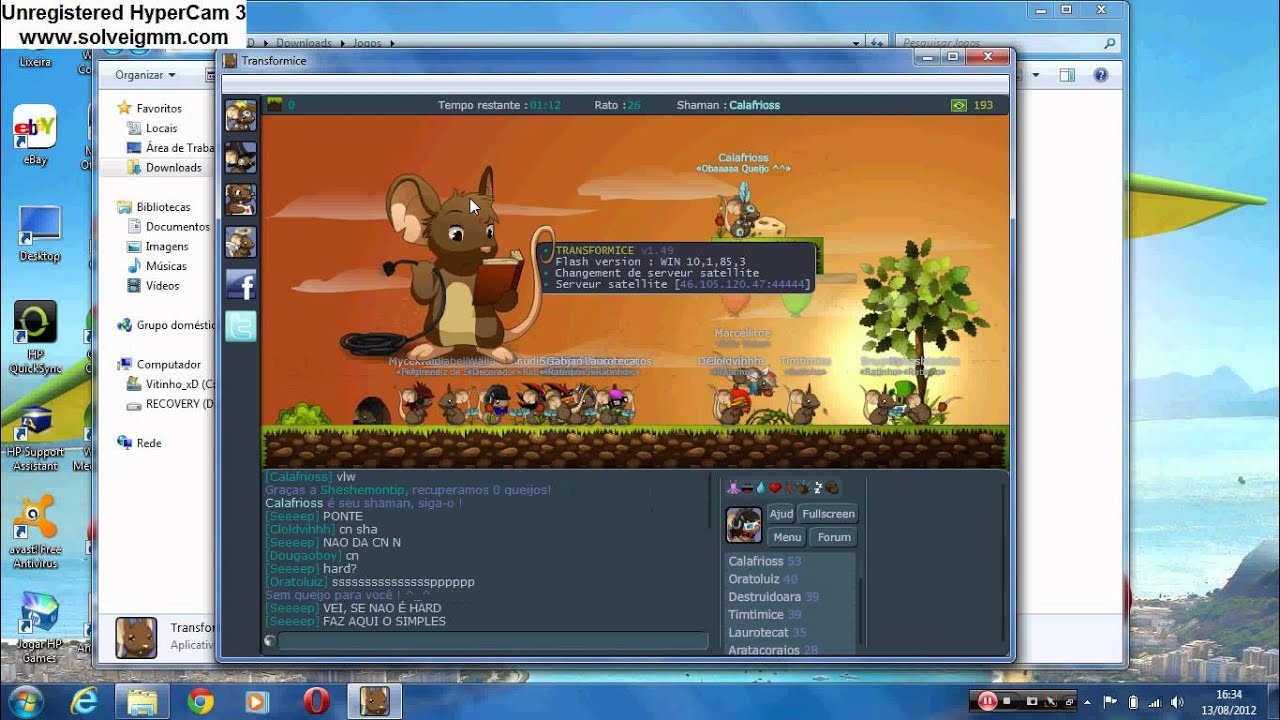
Task: Open the Windows Start button
Action: point(25,702)
